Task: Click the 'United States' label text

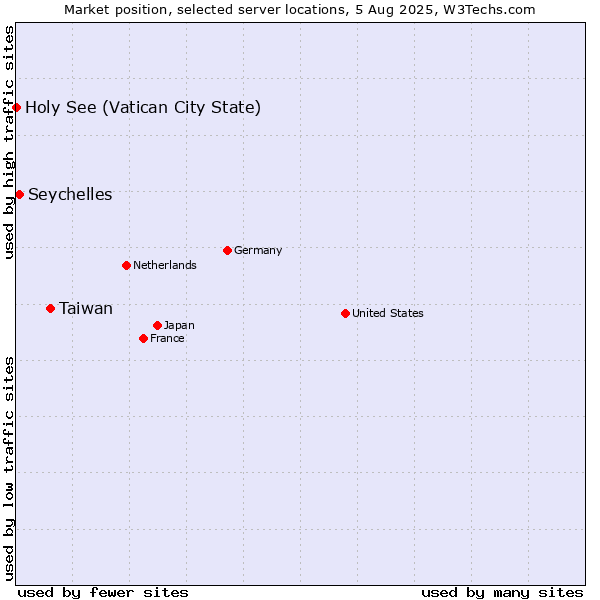Action: tap(388, 313)
